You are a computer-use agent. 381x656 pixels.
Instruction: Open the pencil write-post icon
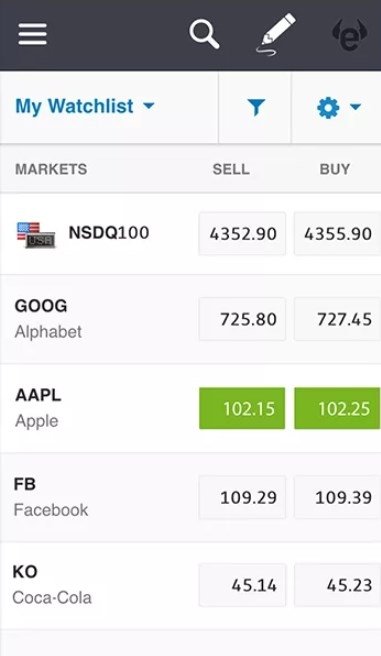tap(276, 34)
